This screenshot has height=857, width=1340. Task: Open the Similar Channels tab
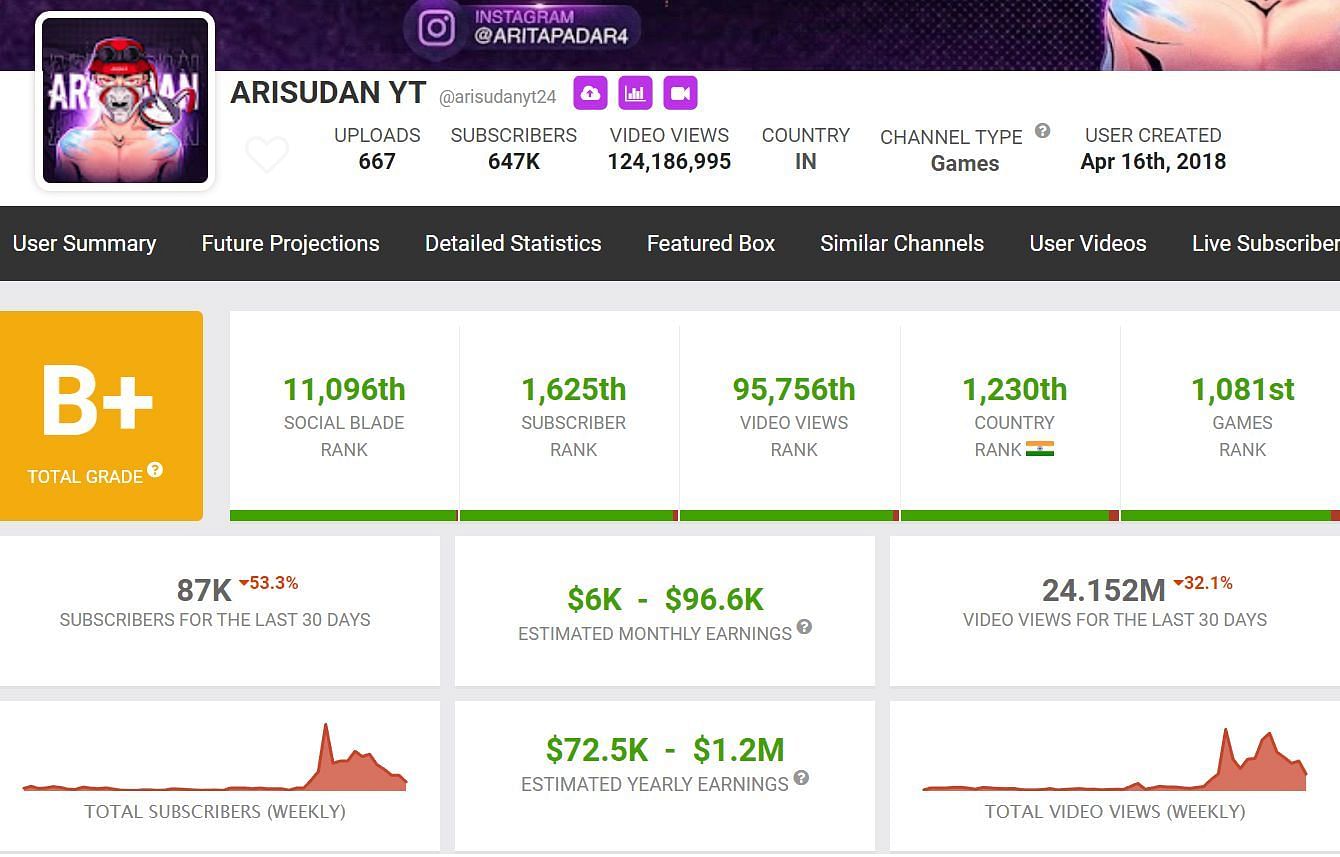point(902,243)
